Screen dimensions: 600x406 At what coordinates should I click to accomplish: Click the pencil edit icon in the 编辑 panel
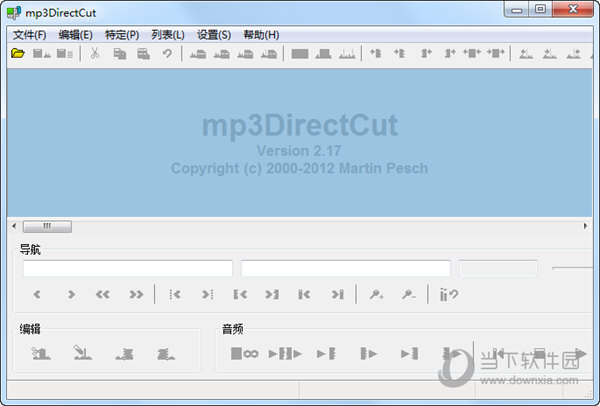(x=82, y=352)
